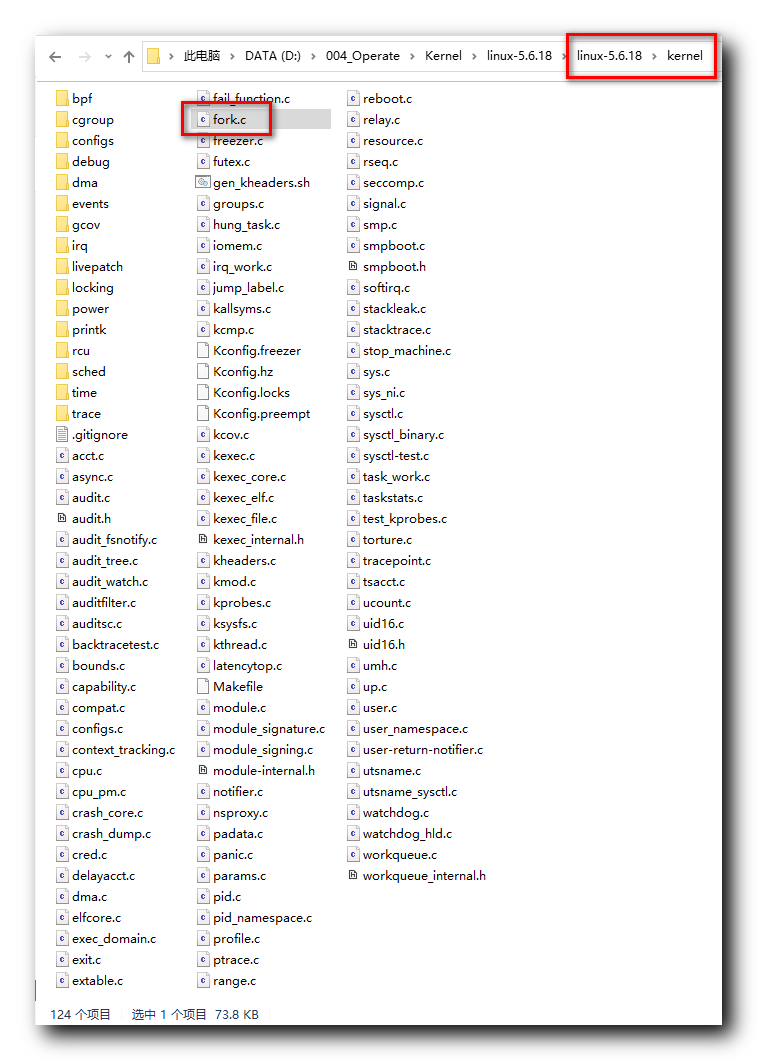This screenshot has height=1060, width=757.
Task: Click the sys.c file icon
Action: point(353,371)
